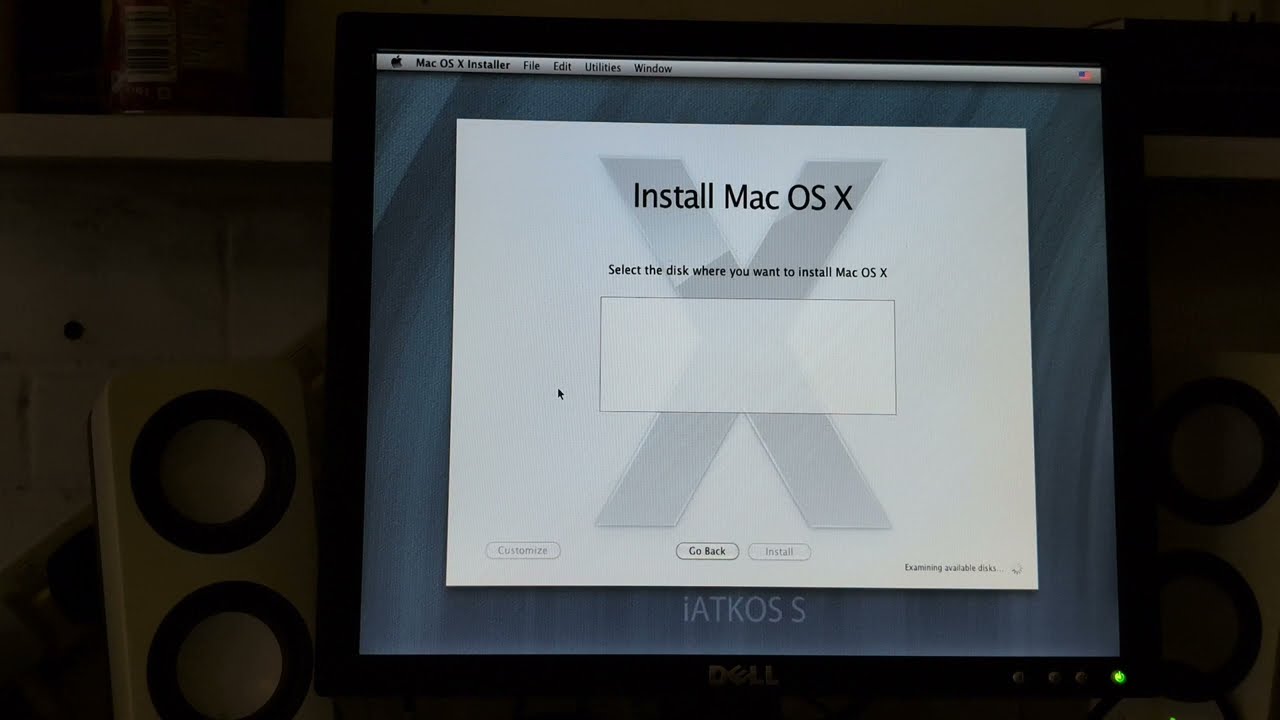Click the Go Back button
The width and height of the screenshot is (1280, 720).
pos(707,551)
